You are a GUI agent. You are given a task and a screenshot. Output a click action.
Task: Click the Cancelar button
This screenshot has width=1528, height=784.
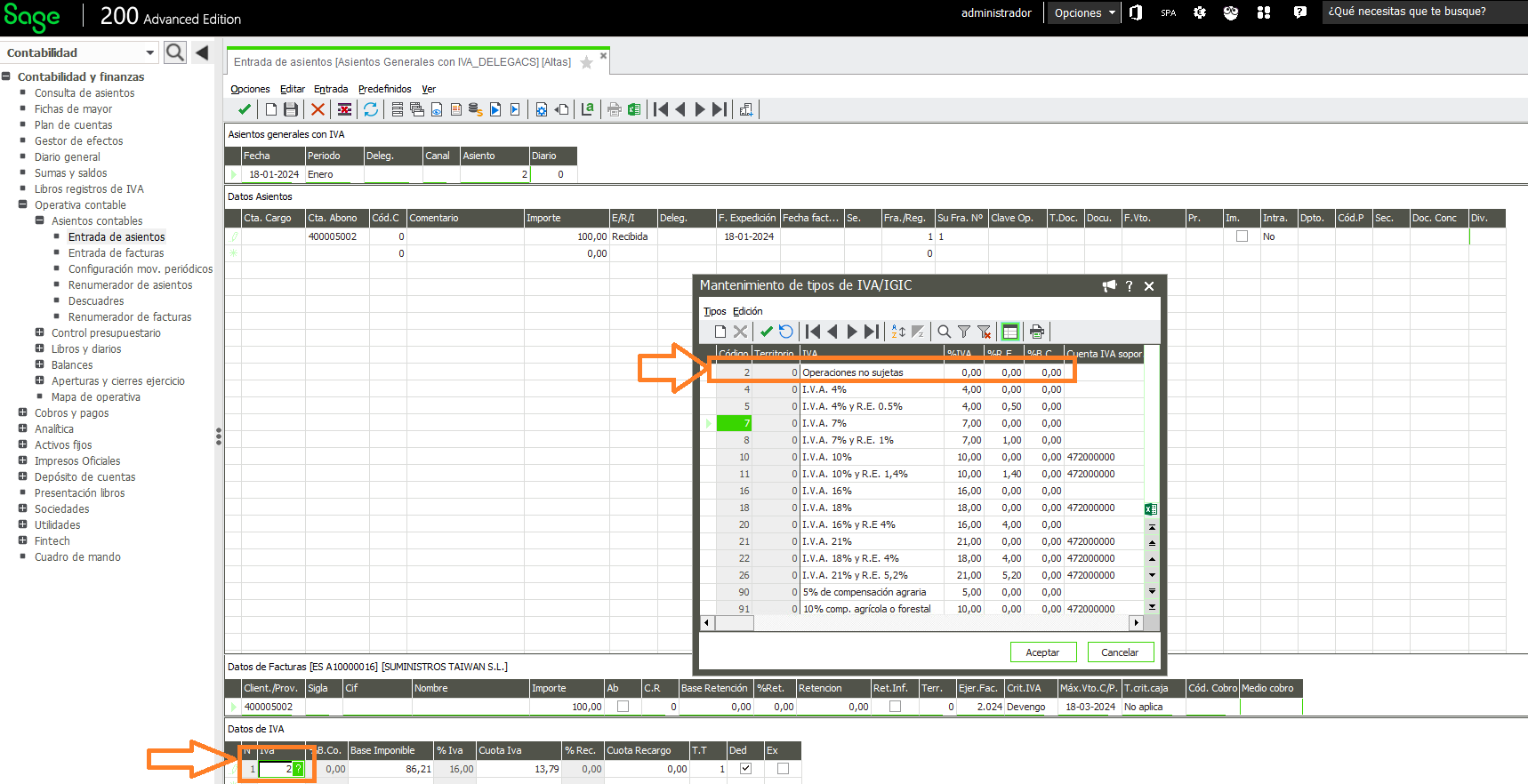pos(1121,652)
